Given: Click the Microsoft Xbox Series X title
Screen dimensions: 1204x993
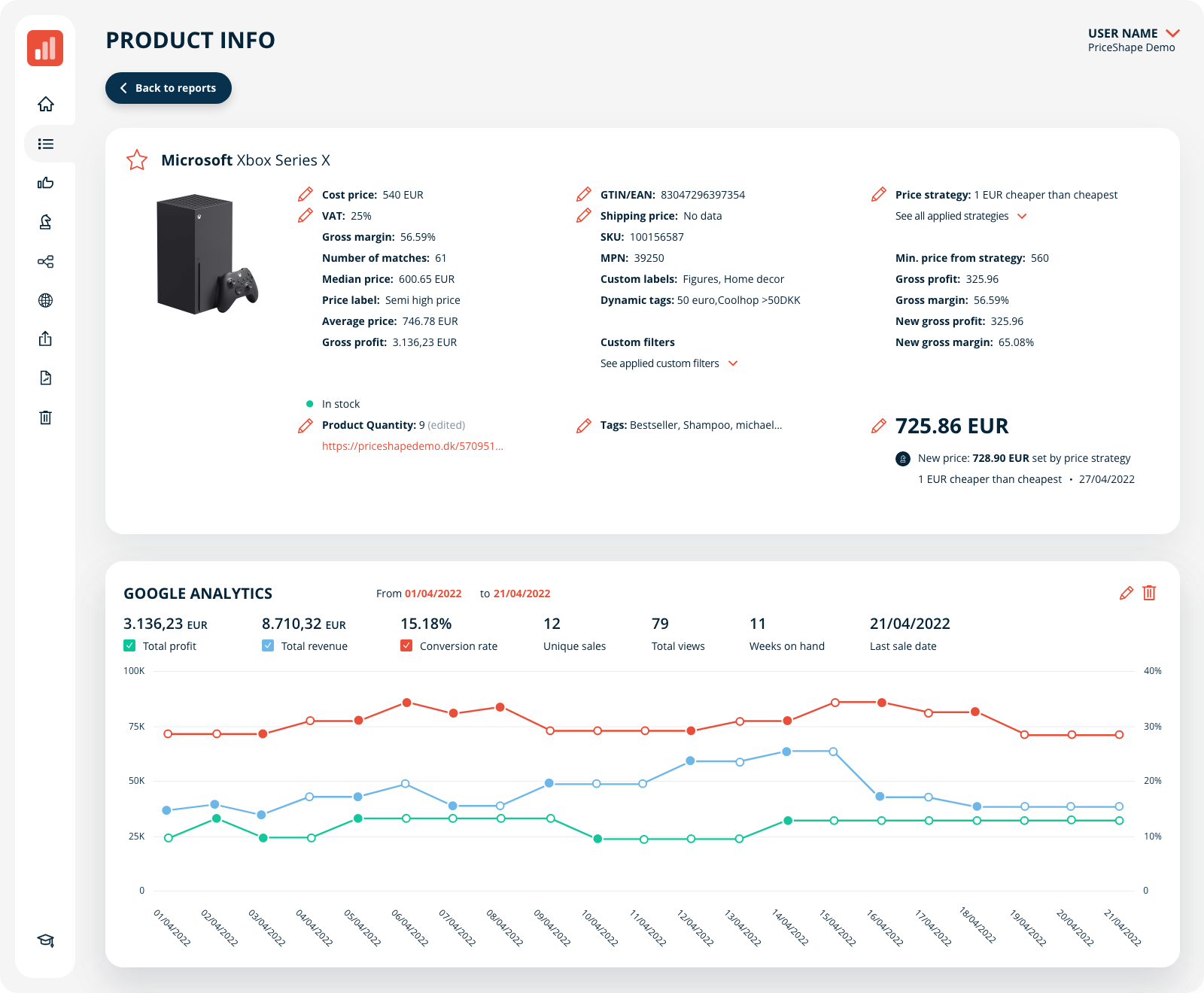Looking at the screenshot, I should [245, 160].
